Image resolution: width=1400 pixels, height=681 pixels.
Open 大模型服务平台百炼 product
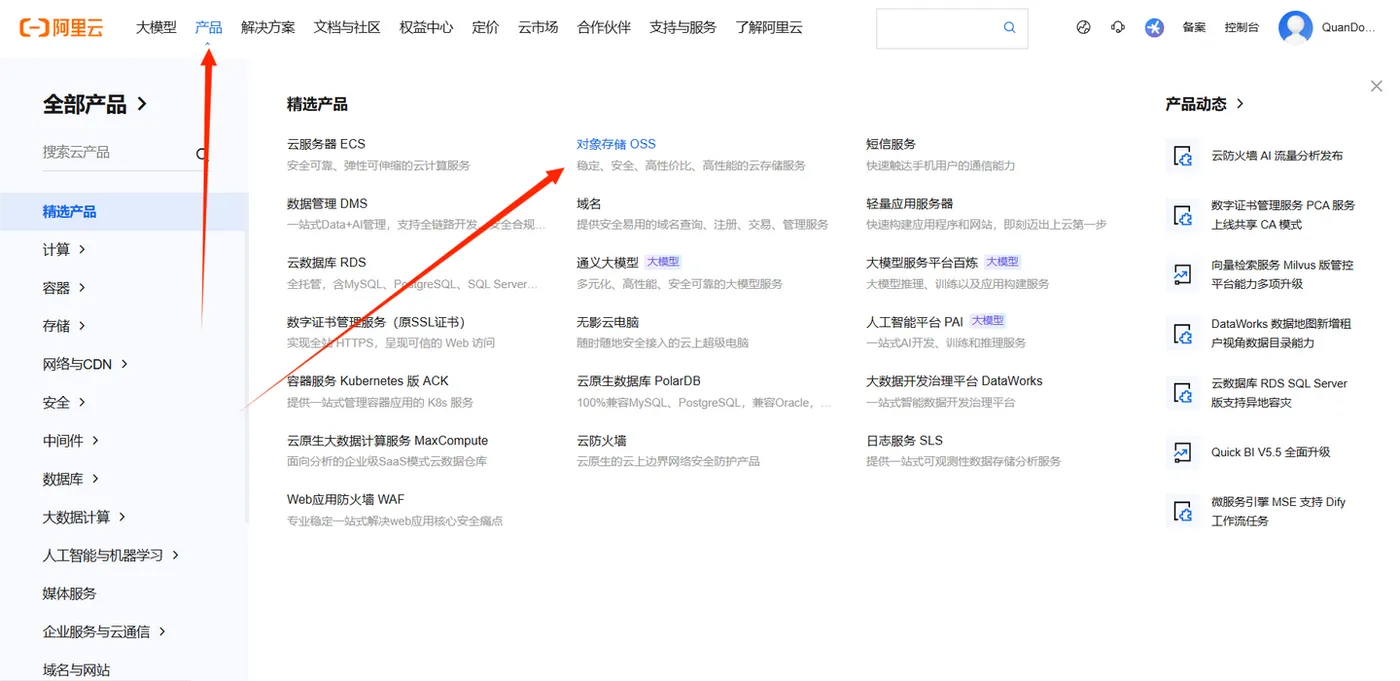(x=922, y=262)
